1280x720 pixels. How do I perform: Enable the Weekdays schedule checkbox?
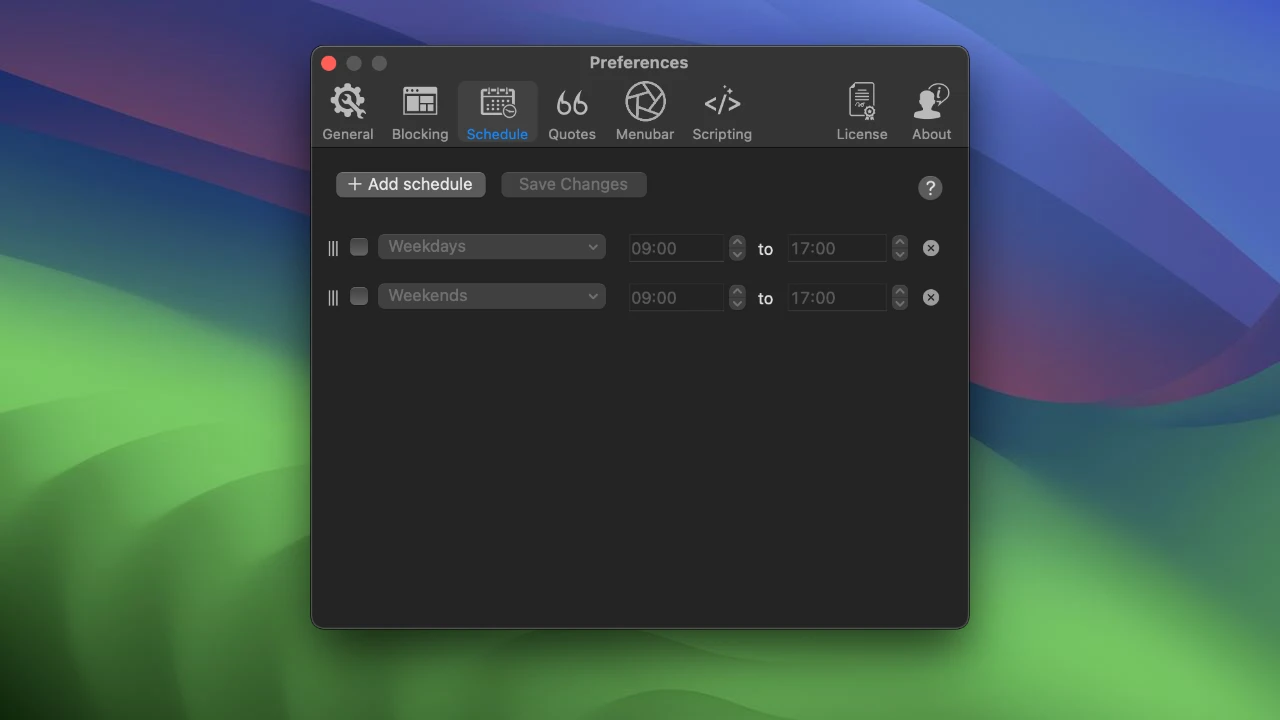(359, 247)
